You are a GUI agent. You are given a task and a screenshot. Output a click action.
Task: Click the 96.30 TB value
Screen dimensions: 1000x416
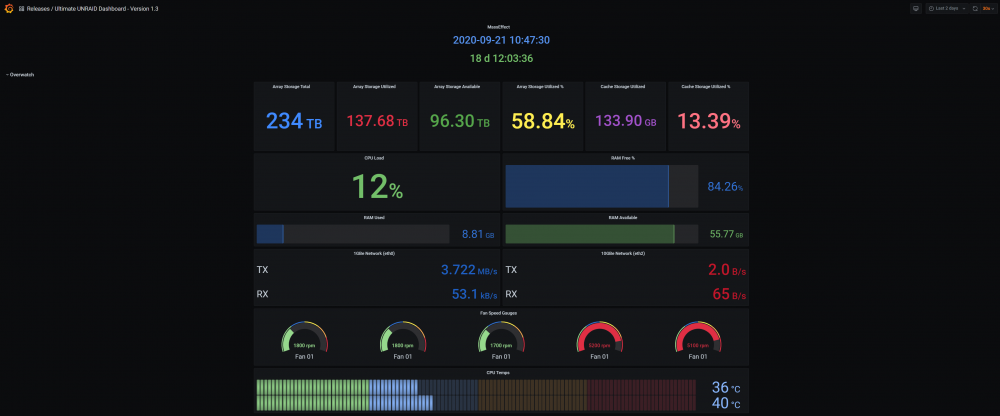pos(460,121)
